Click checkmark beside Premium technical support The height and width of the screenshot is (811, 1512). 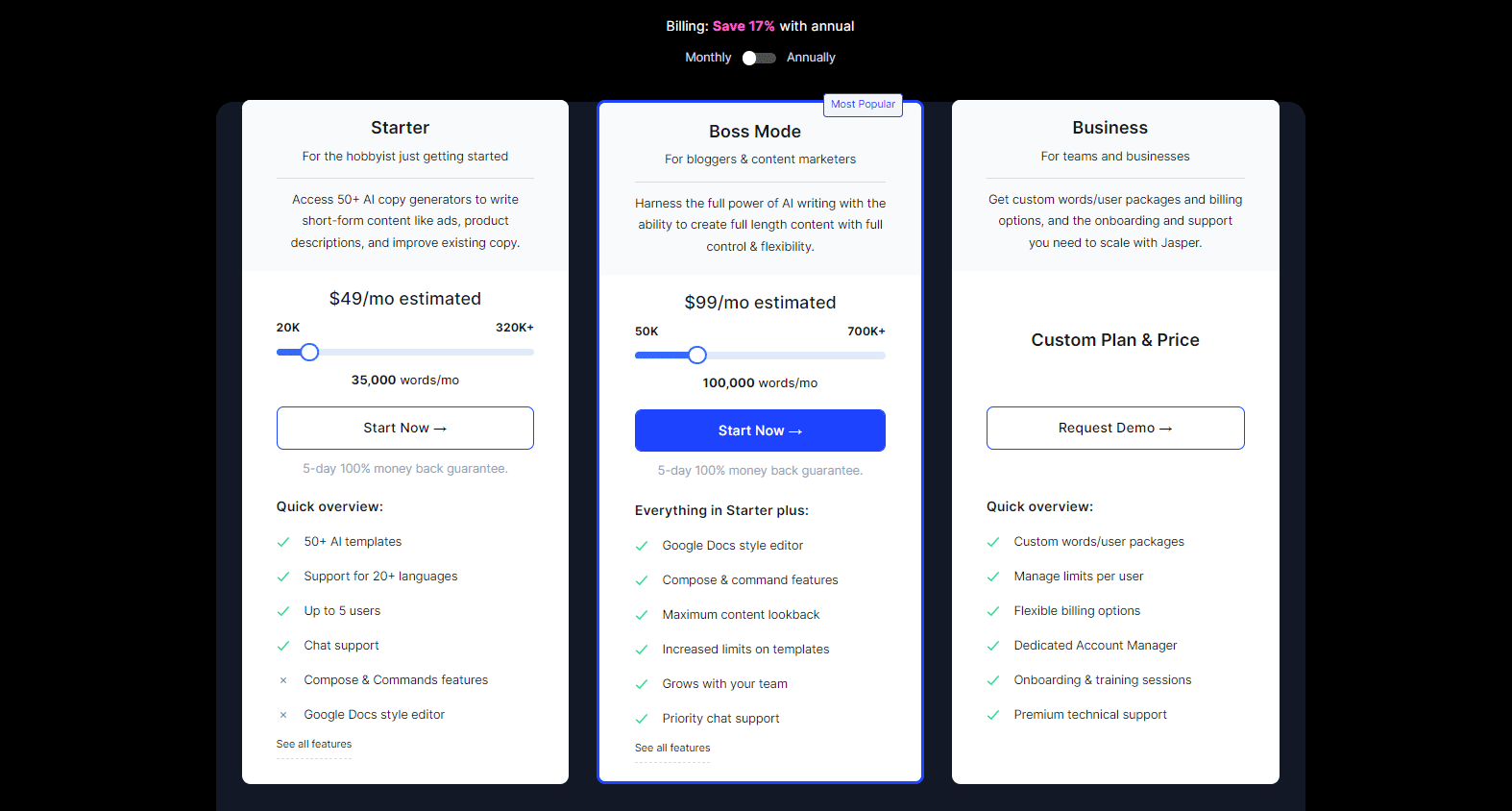993,715
